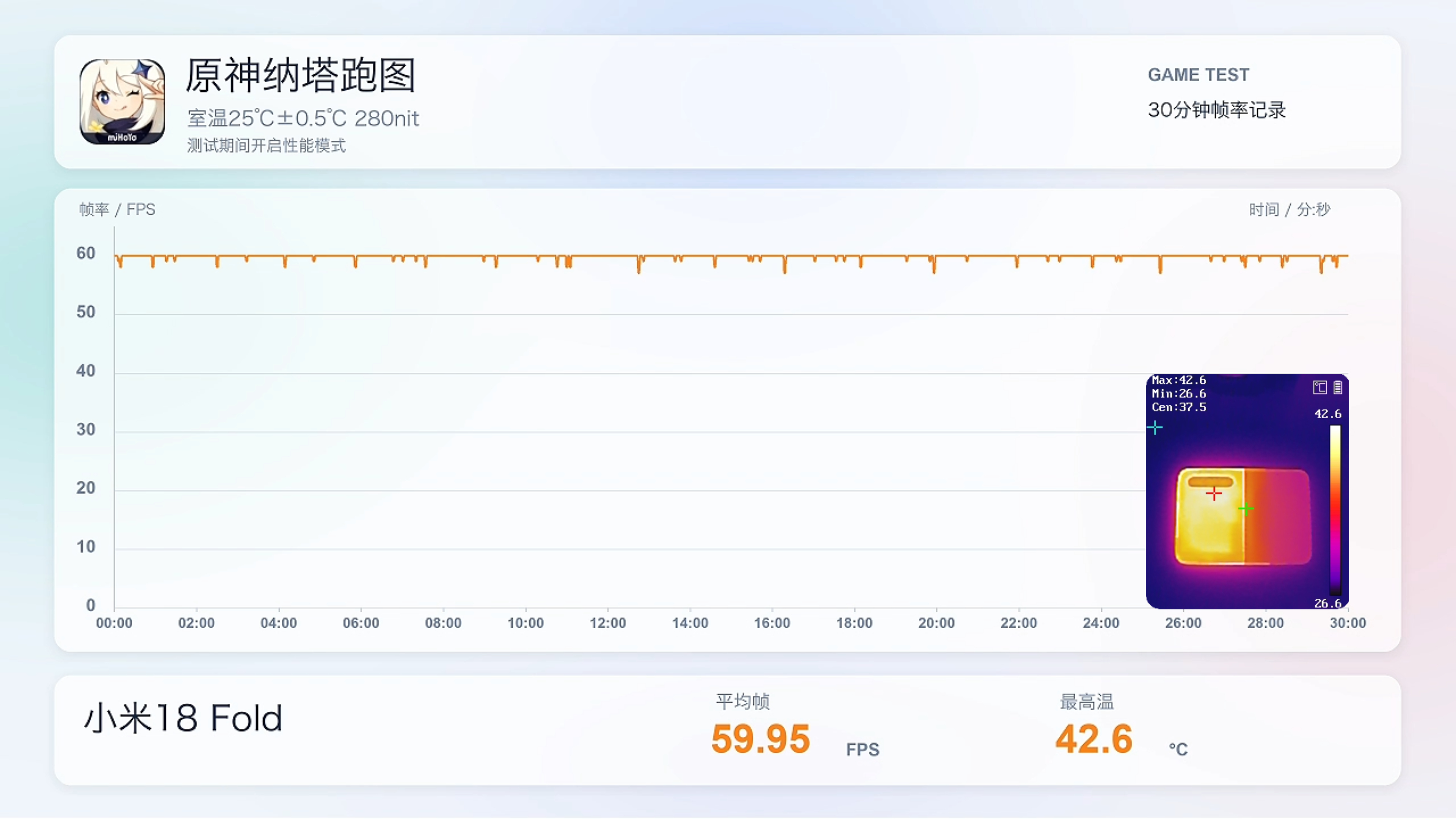Click the title 原神纳塔跑图

[x=301, y=75]
